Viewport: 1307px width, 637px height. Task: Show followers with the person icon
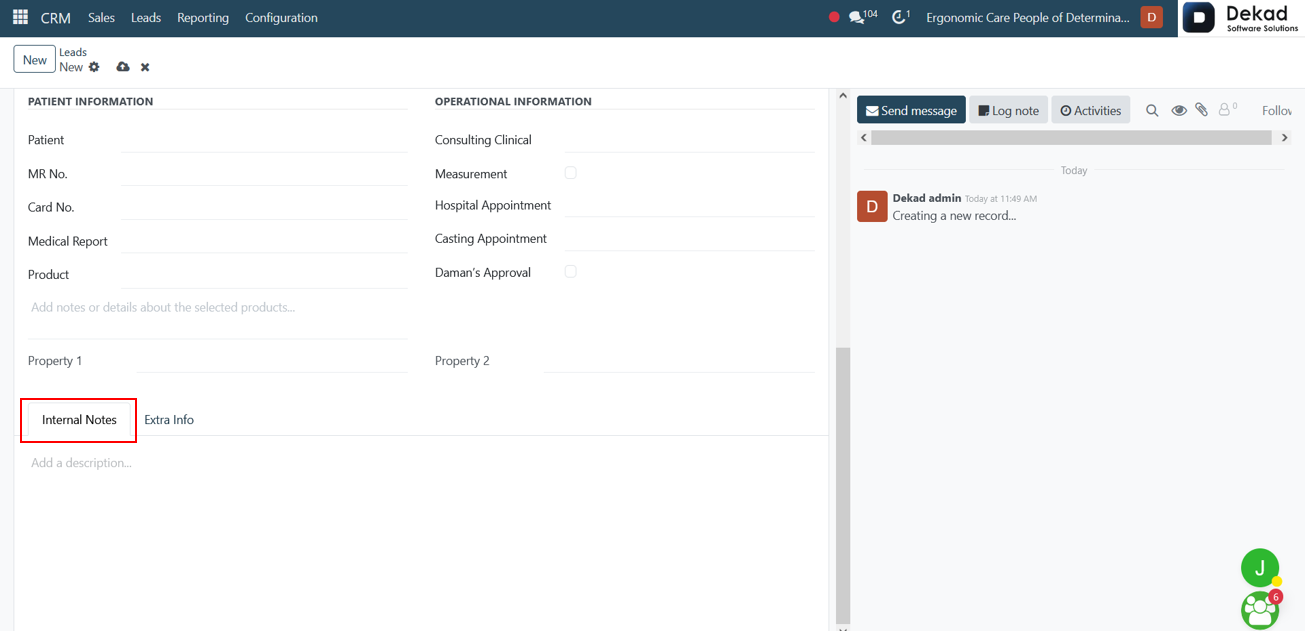(x=1227, y=109)
